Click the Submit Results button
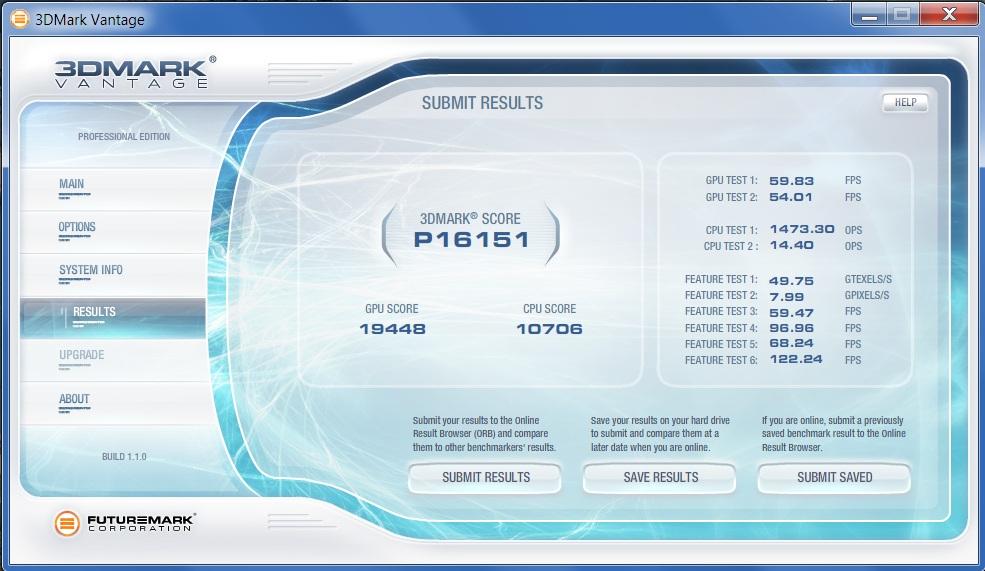 pyautogui.click(x=485, y=478)
